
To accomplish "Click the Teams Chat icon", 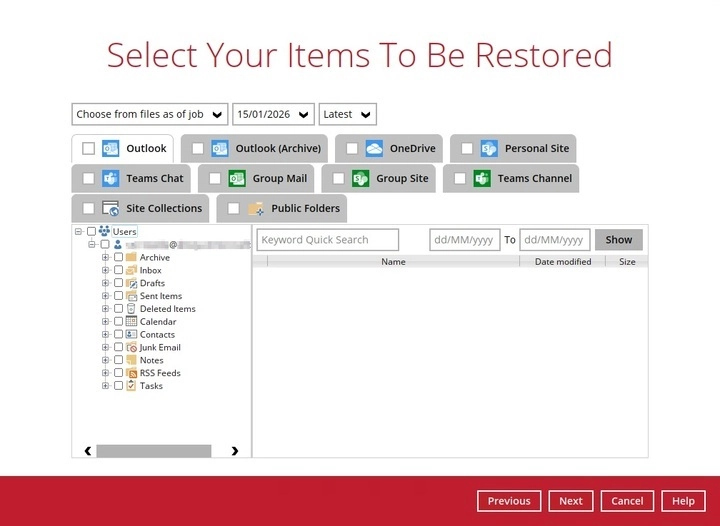I will [x=110, y=179].
